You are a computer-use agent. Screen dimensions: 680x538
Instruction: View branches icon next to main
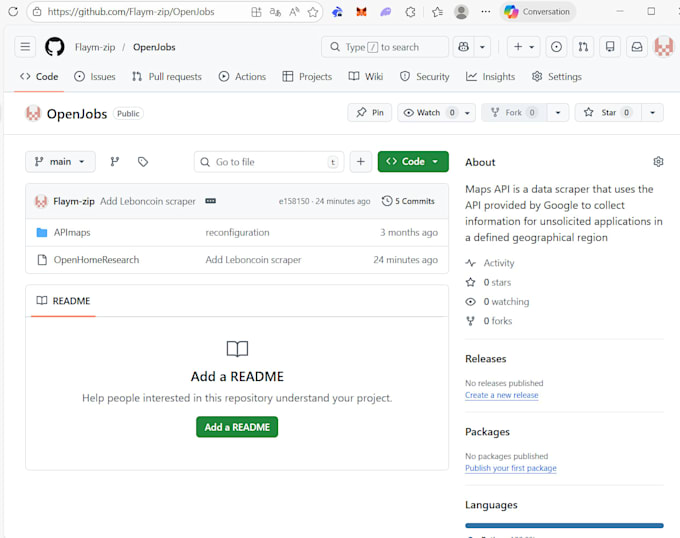point(114,162)
